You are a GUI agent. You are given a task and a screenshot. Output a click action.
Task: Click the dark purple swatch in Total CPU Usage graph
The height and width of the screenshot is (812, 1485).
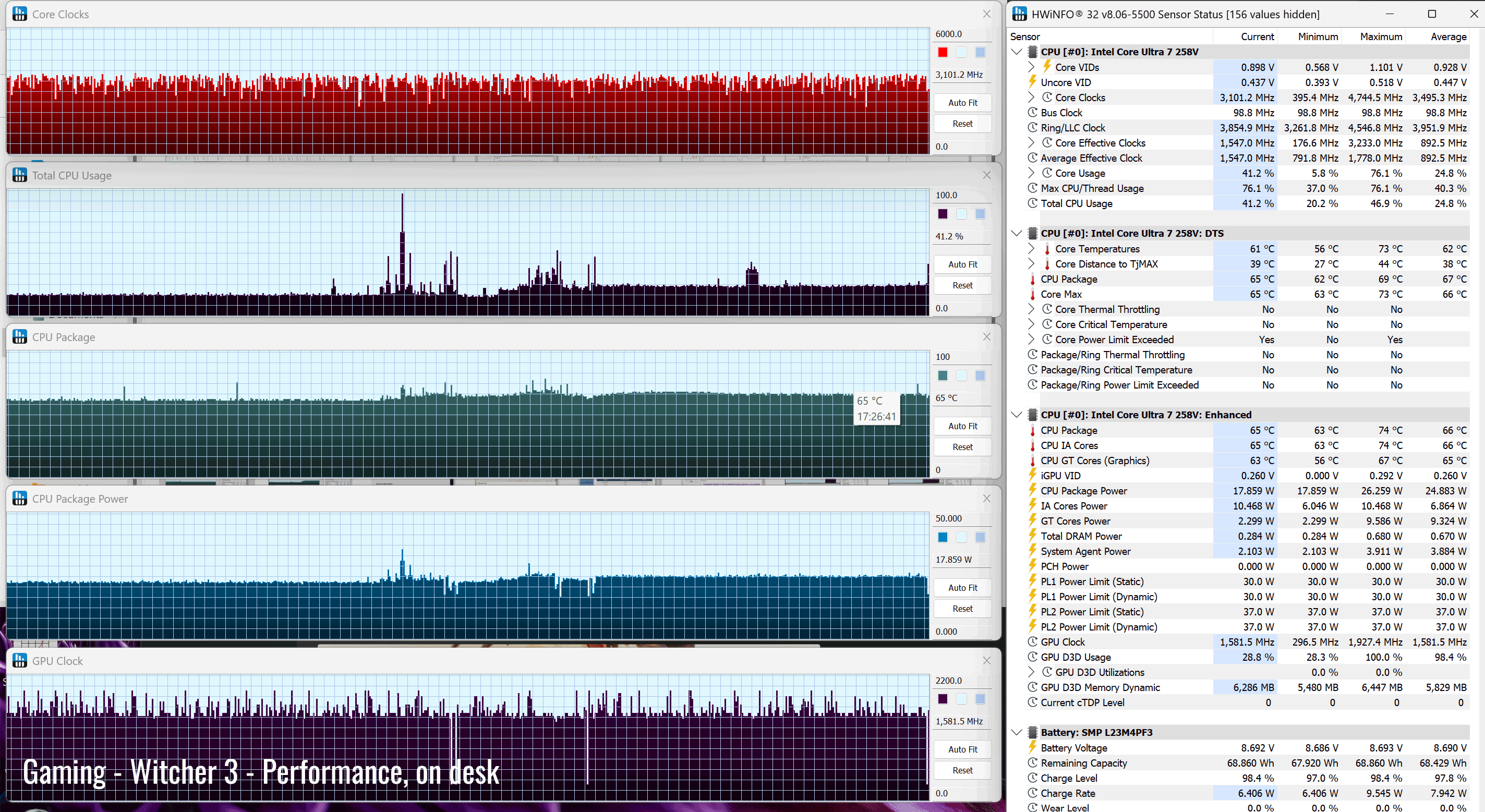click(x=943, y=214)
